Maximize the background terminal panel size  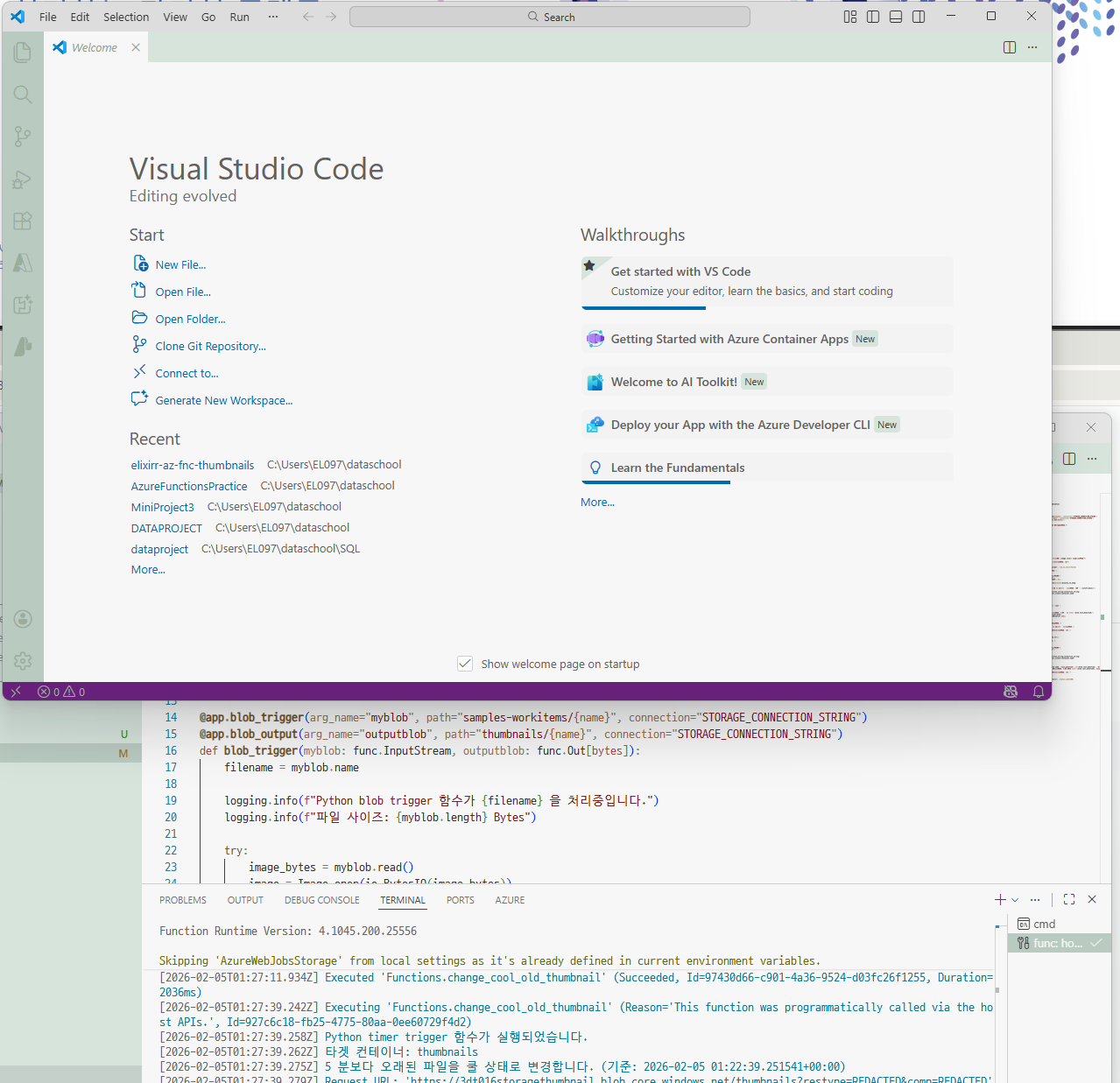coord(1069,899)
